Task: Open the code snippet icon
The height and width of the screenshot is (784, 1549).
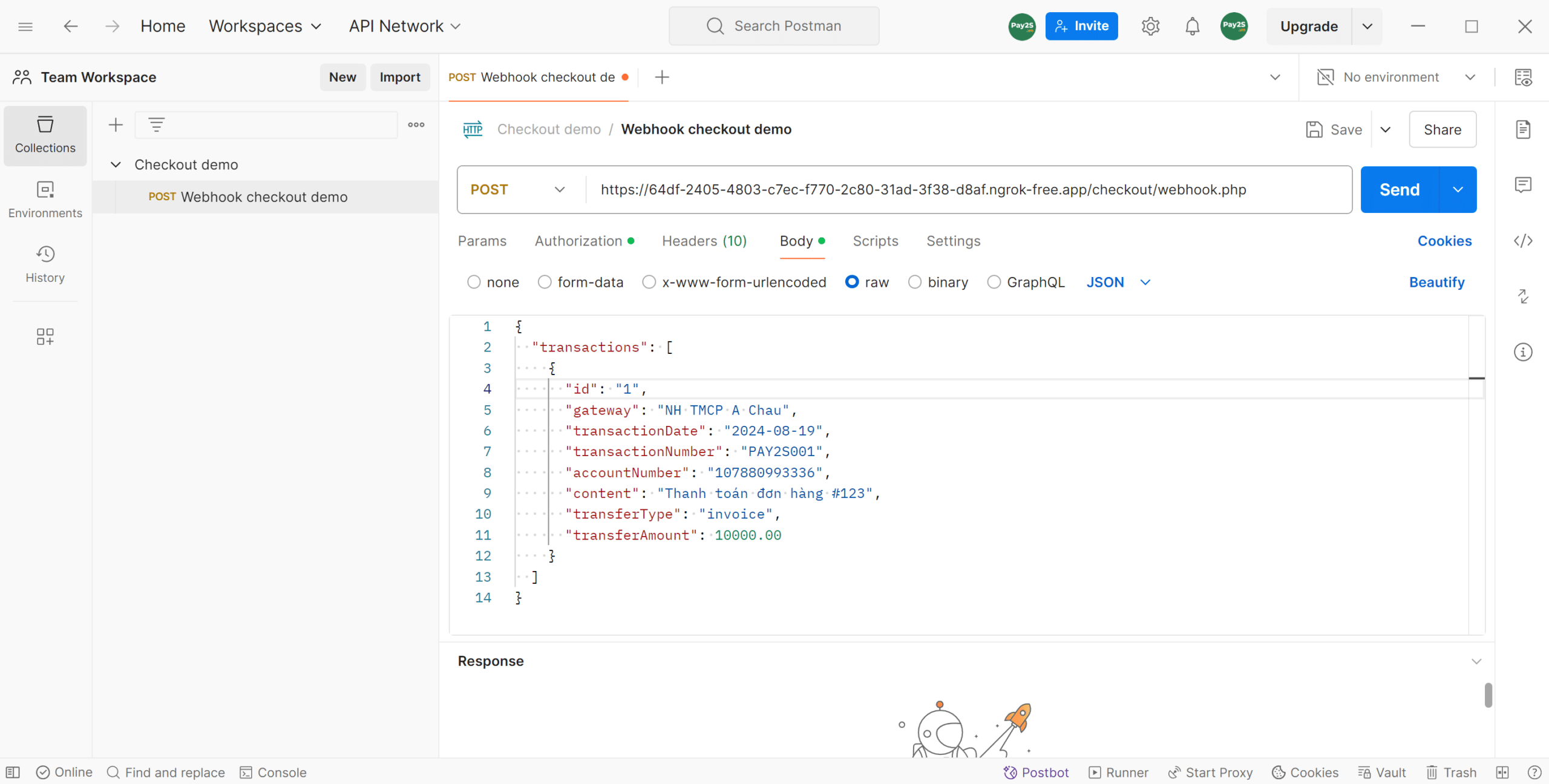Action: coord(1523,241)
